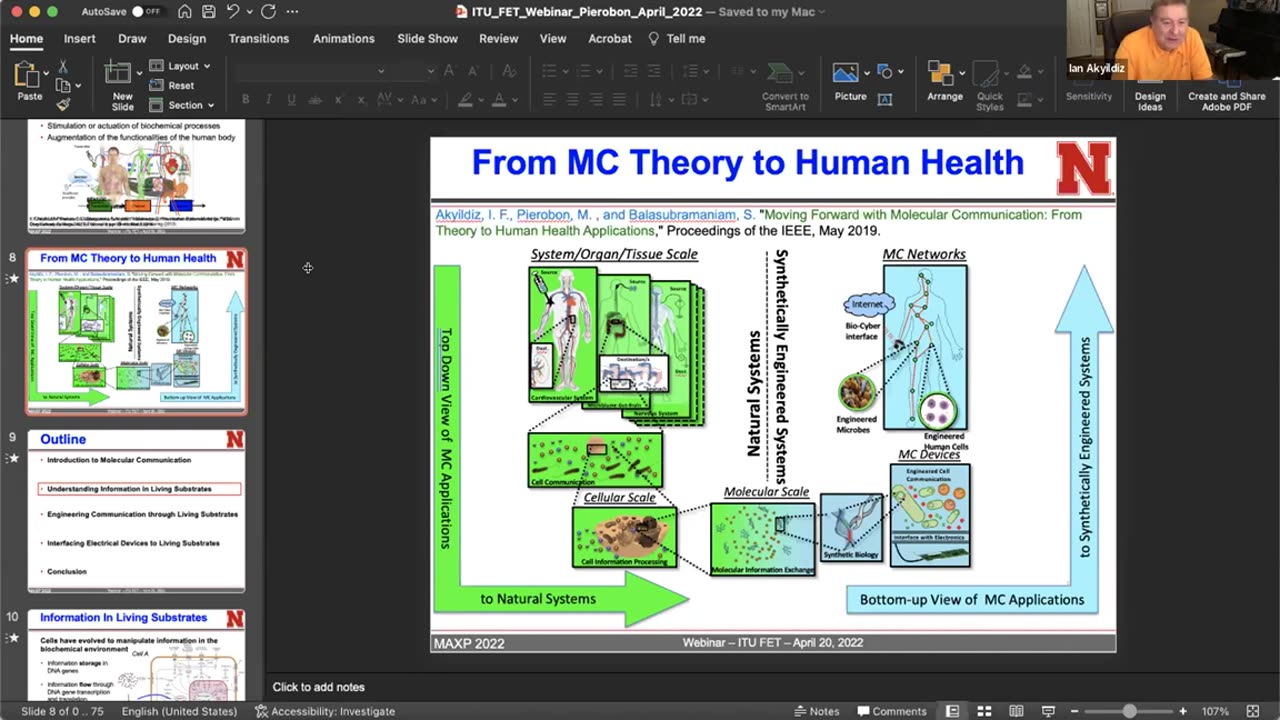Click the Cut scissors icon
This screenshot has width=1280, height=720.
[63, 66]
